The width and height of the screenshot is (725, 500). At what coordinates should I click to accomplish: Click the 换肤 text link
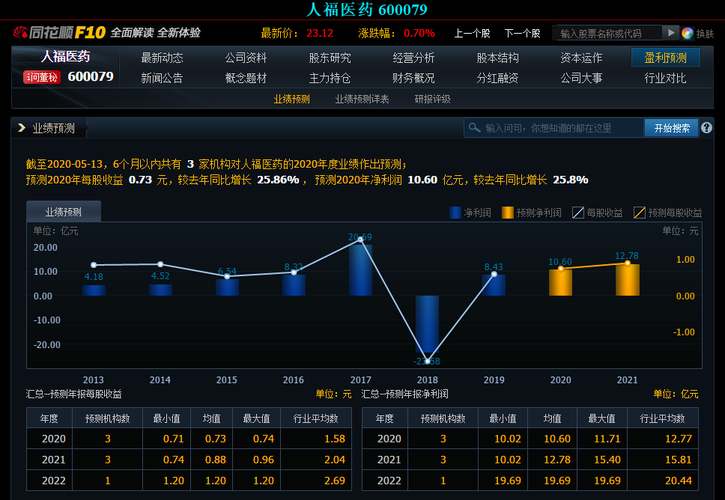(705, 33)
